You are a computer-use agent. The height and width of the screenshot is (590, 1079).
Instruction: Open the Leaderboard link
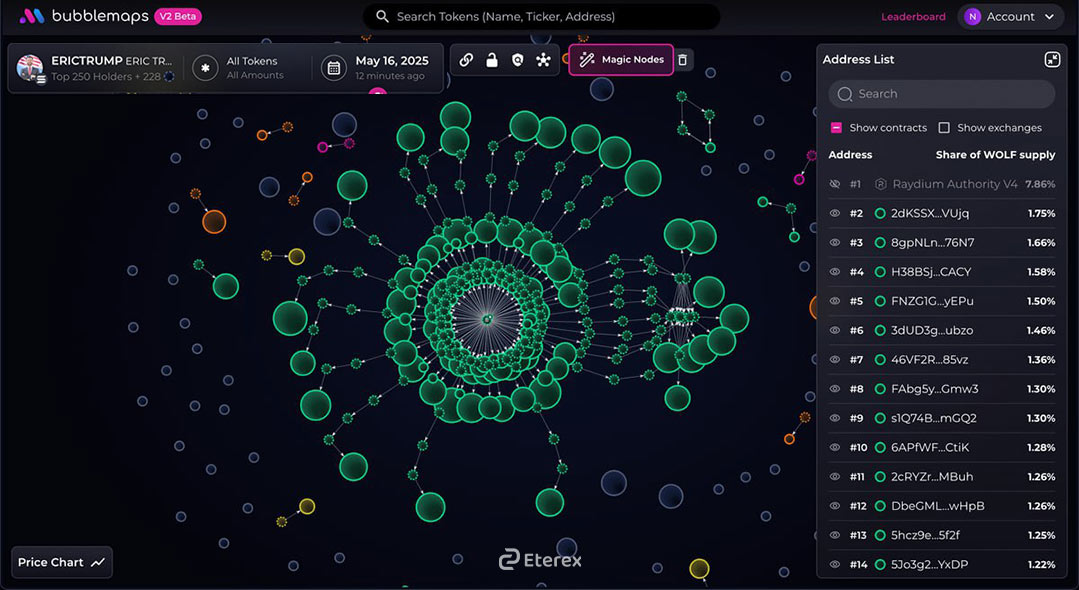913,17
